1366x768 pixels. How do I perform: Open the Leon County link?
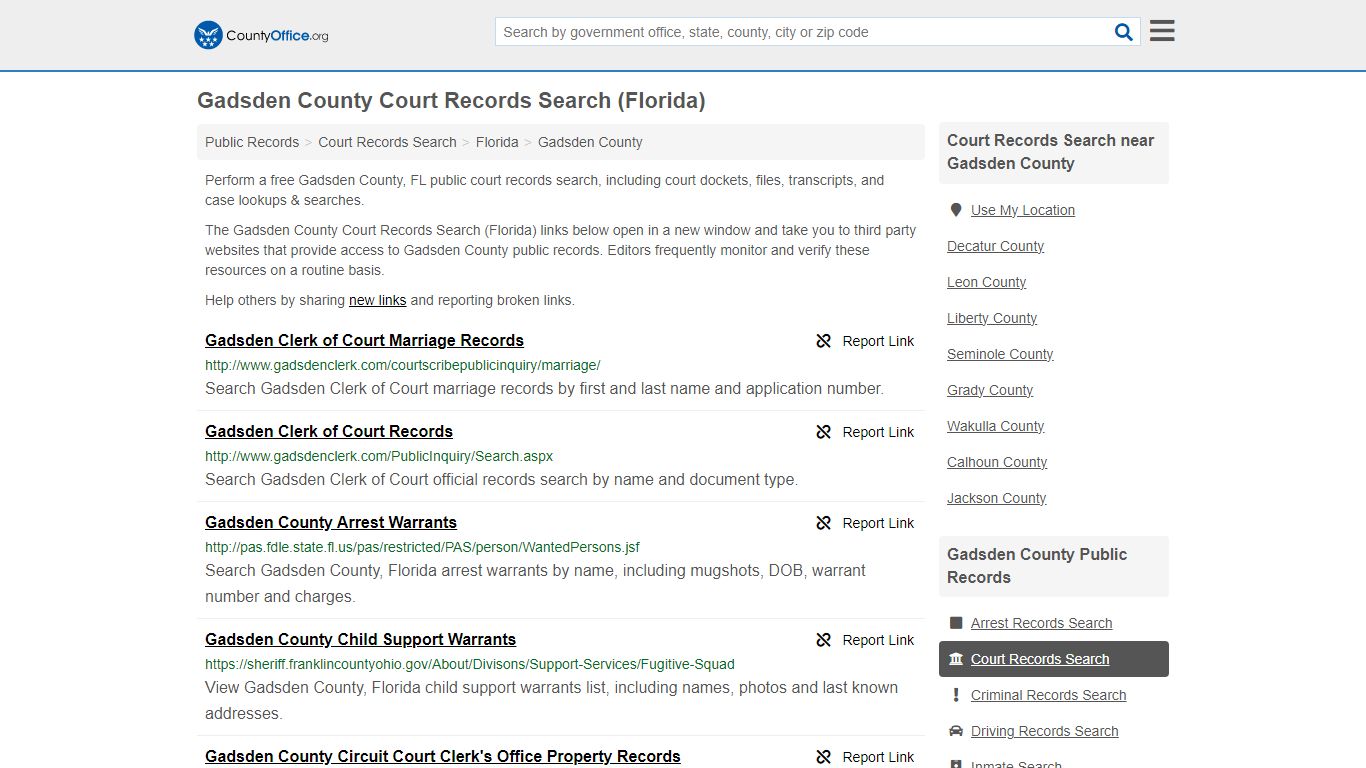coord(986,282)
